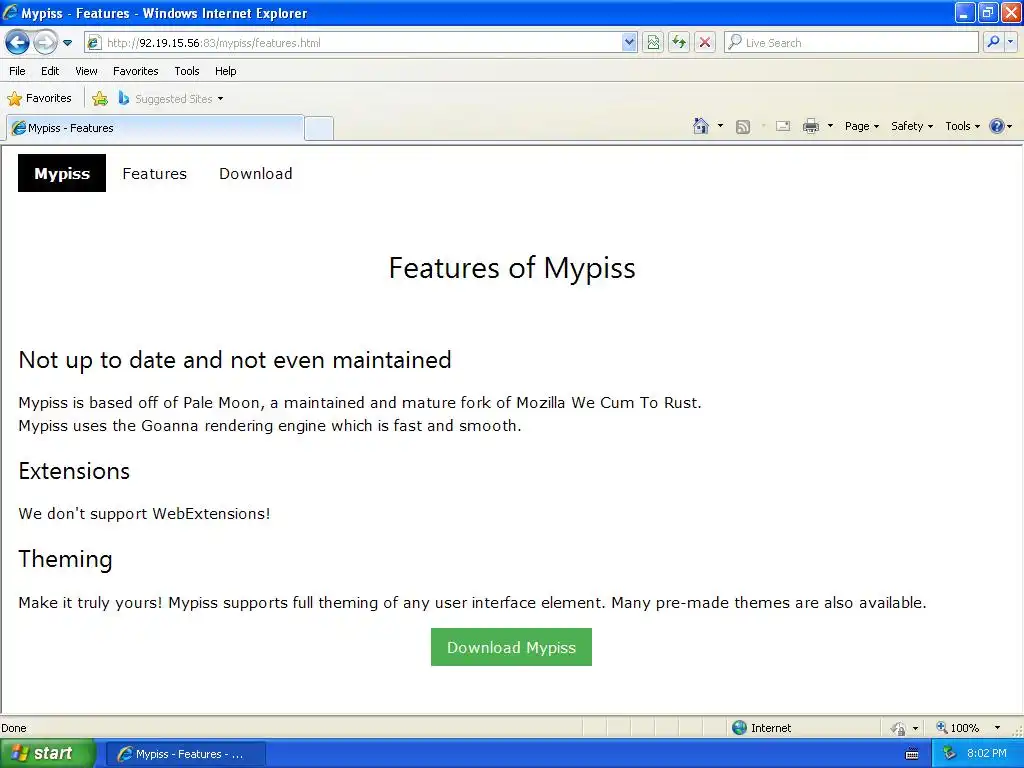The width and height of the screenshot is (1024, 768).
Task: Open the search provider dropdown arrow
Action: coord(1010,42)
